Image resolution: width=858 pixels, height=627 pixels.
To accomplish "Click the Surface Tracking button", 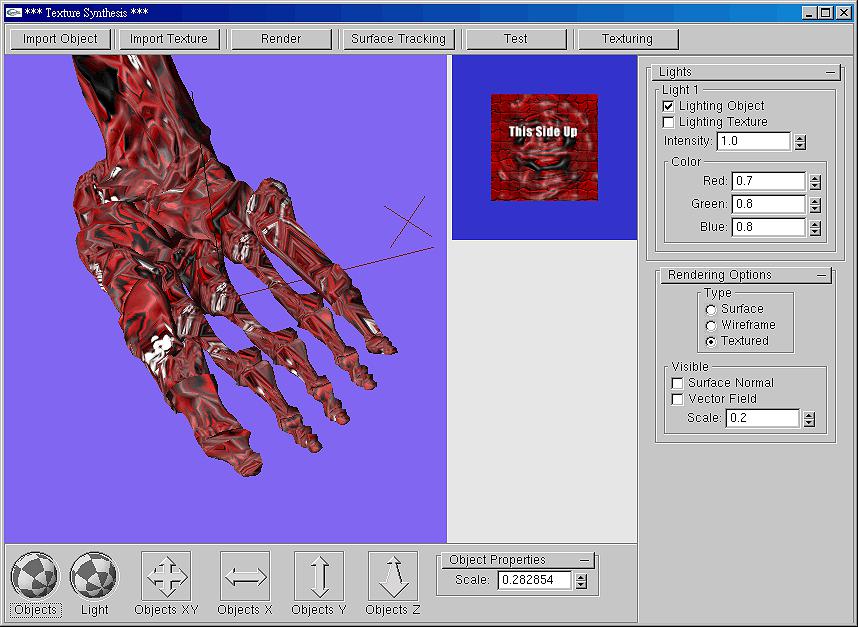I will [400, 39].
